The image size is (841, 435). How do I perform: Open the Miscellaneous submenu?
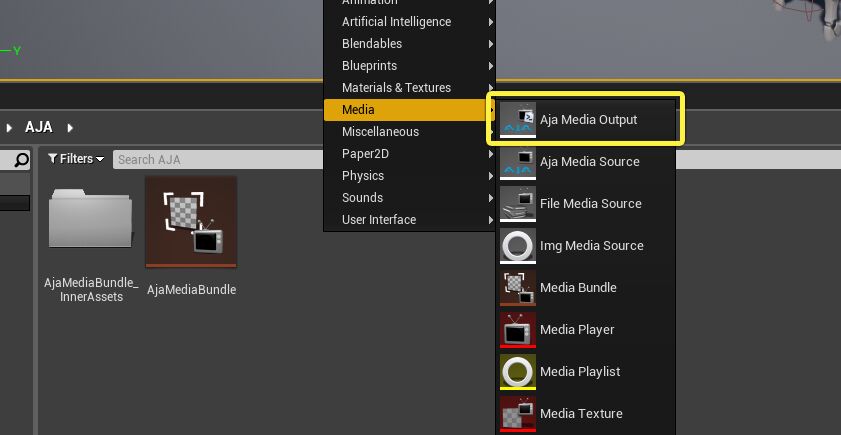[x=410, y=132]
